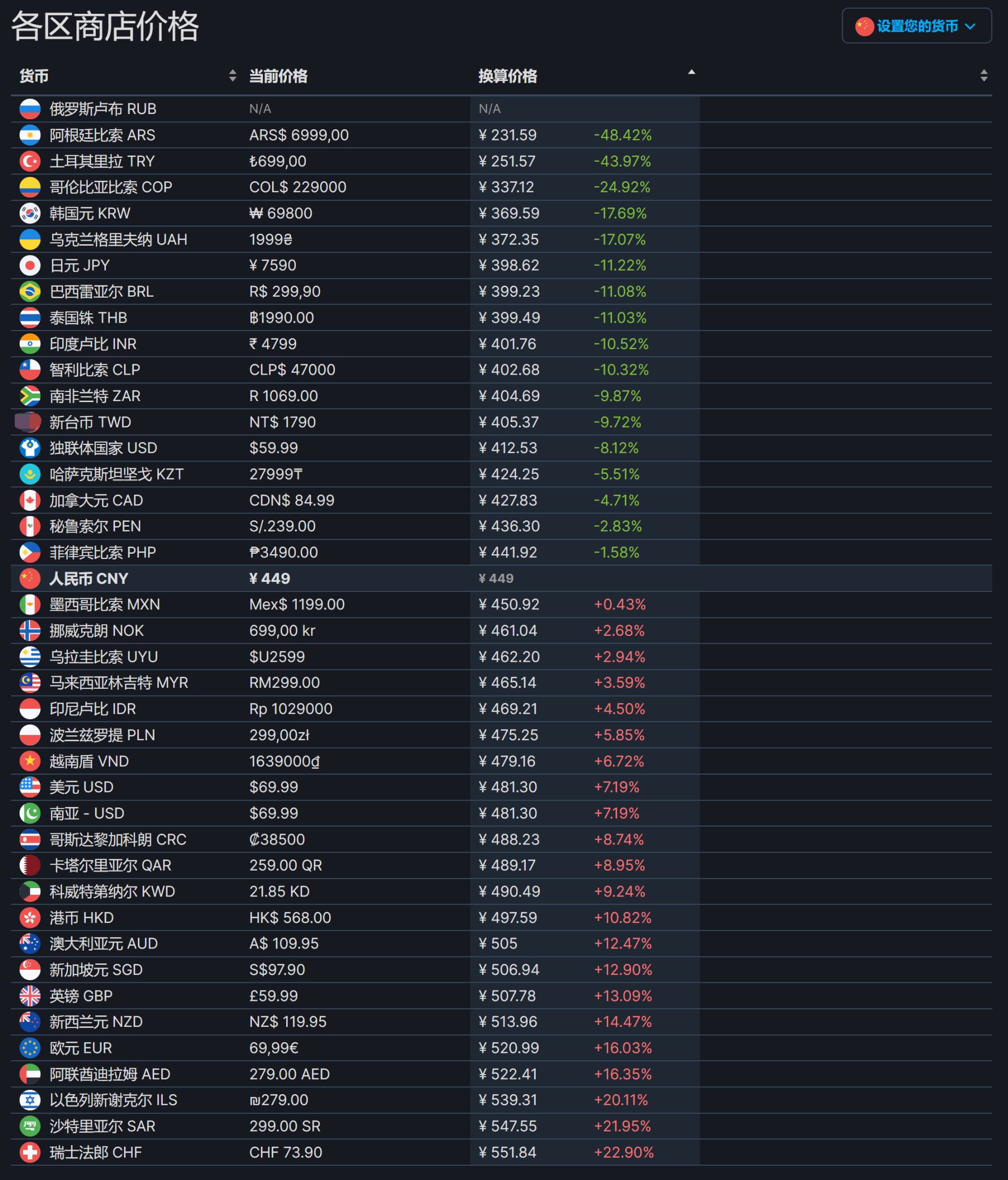Click the ARS$ 6999,00 price cell

298,135
